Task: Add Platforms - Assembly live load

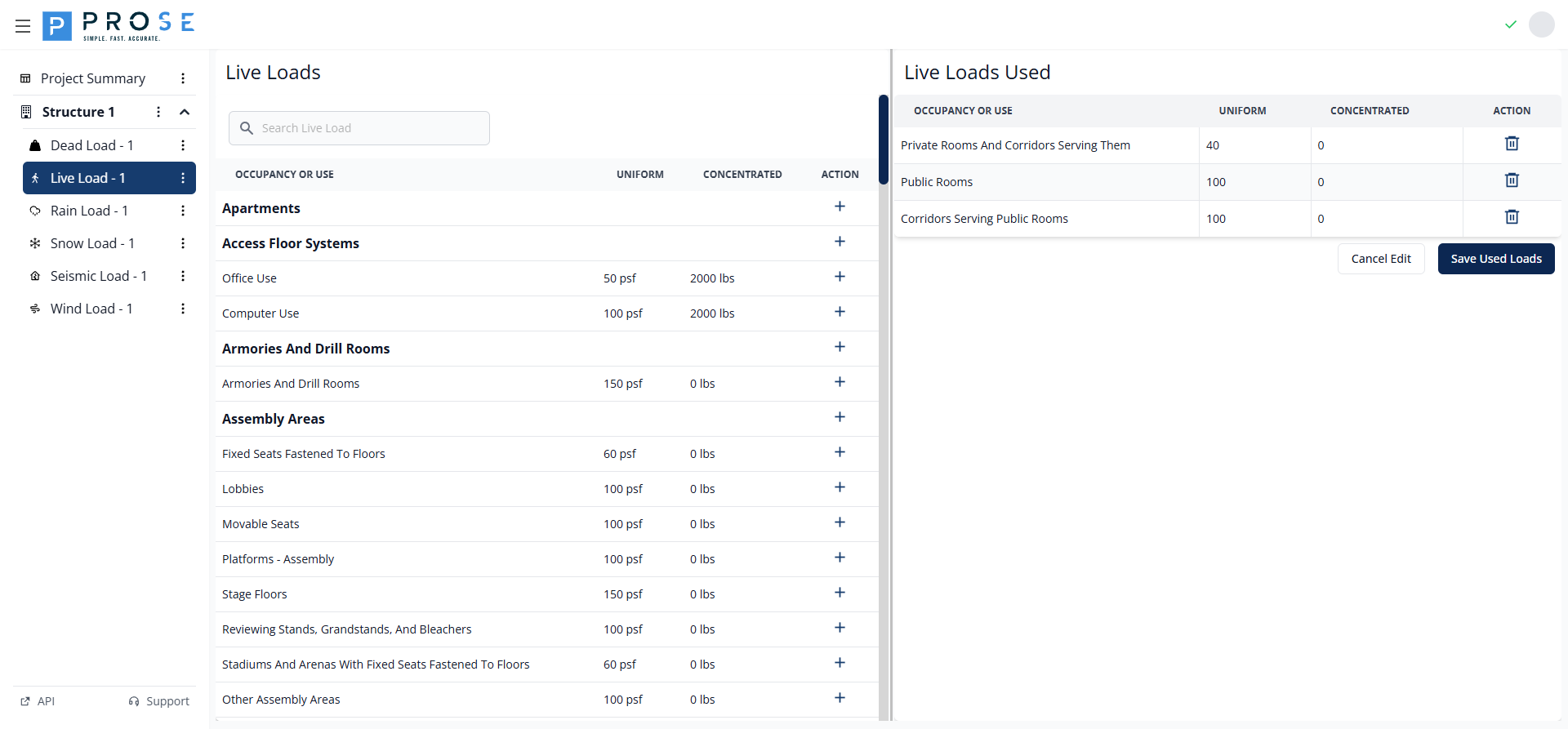Action: pos(840,558)
